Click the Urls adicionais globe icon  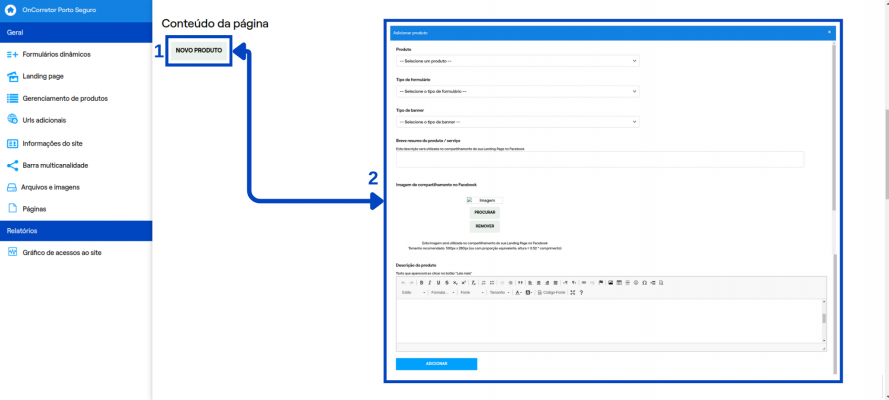[x=12, y=120]
